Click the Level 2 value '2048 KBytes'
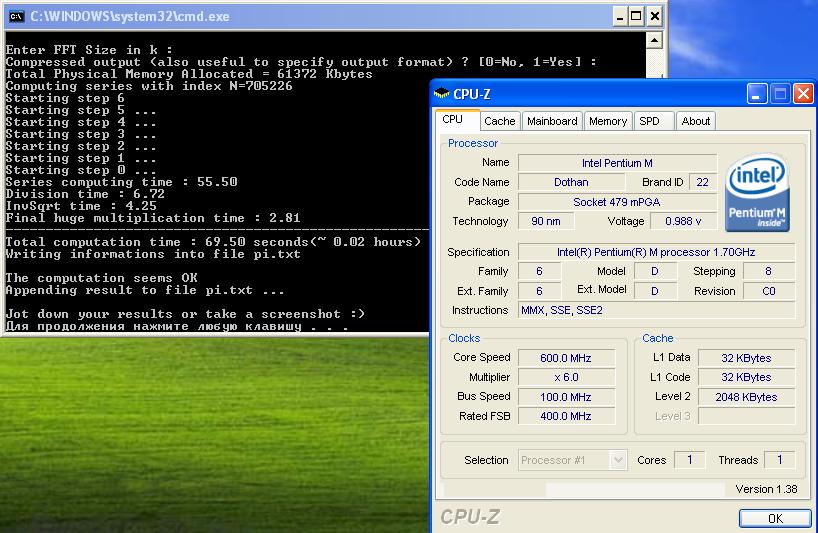The width and height of the screenshot is (818, 533). point(747,397)
